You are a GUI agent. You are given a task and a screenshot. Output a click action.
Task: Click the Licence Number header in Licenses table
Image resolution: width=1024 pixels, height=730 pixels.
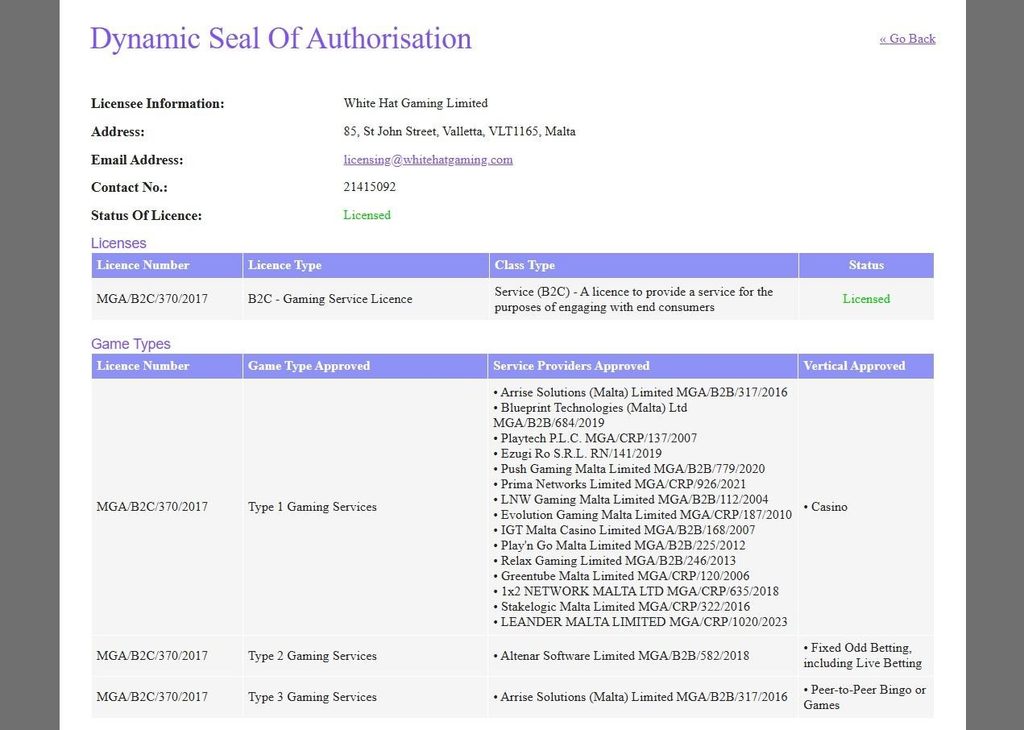click(x=167, y=265)
